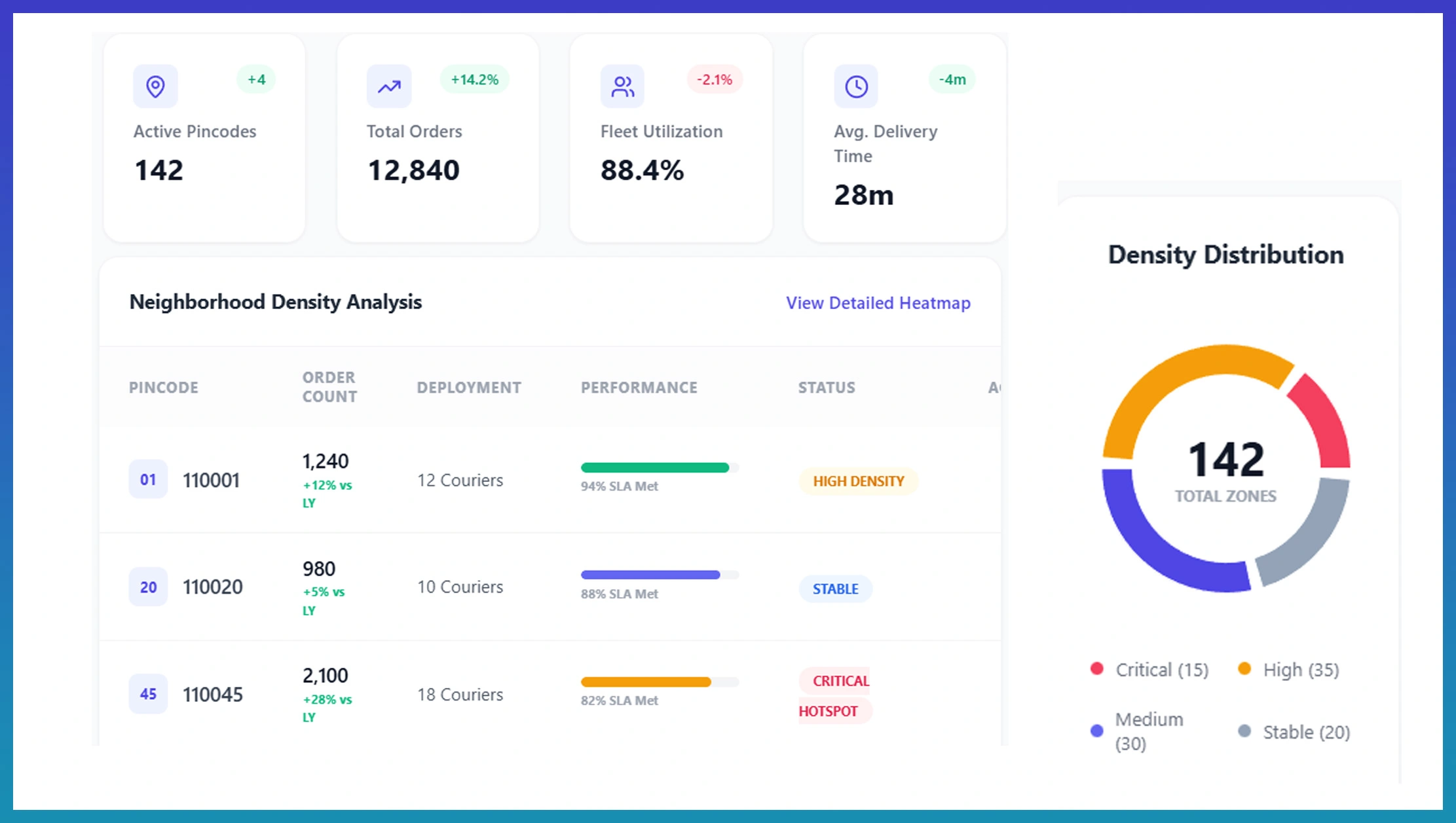
Task: Click the Avg. Delivery Time clock icon
Action: click(x=856, y=86)
